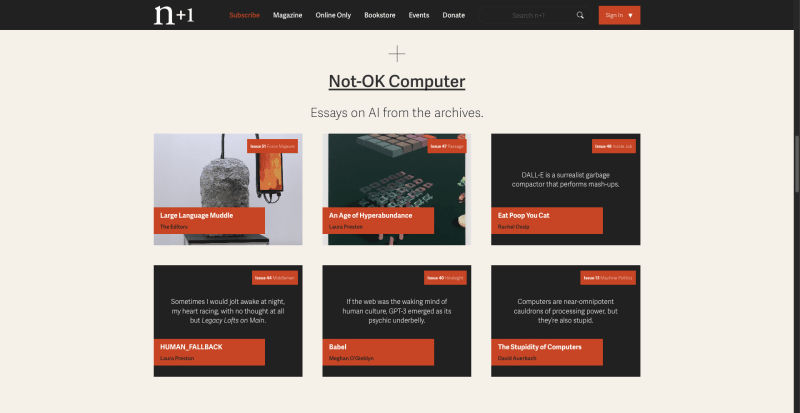Click the search magnifier icon
This screenshot has width=800, height=413.
(x=580, y=15)
